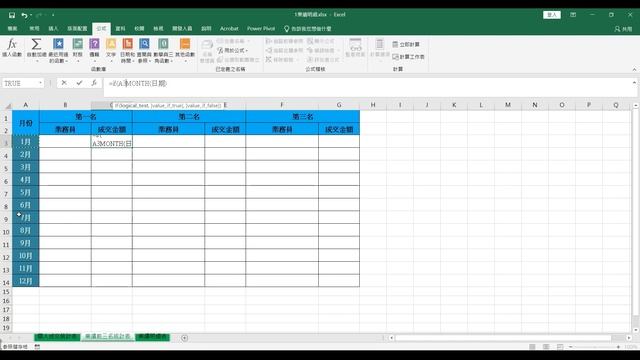Click the IF function tooltip hint
The image size is (640, 360).
click(x=168, y=105)
